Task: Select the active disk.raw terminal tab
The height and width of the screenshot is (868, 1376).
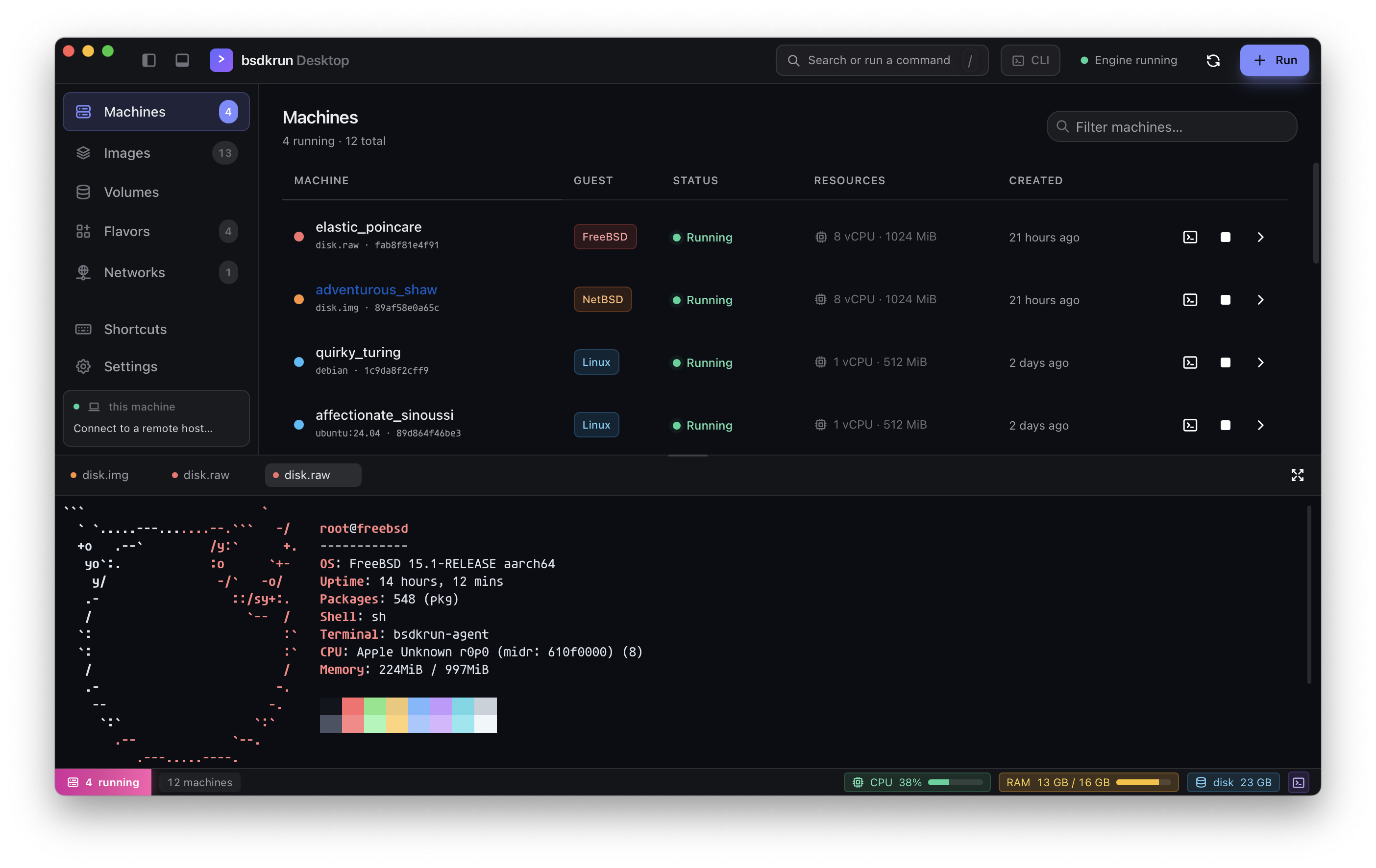Action: click(x=313, y=475)
